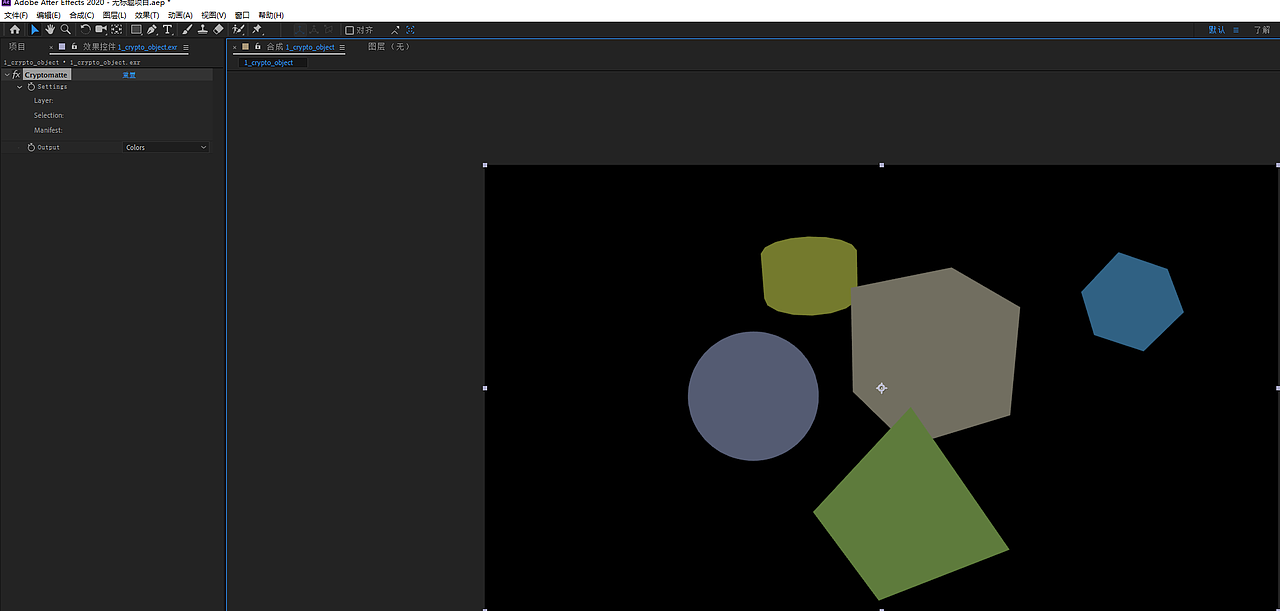Click the blue hexagon matte in viewer
1280x611 pixels.
click(x=1132, y=302)
